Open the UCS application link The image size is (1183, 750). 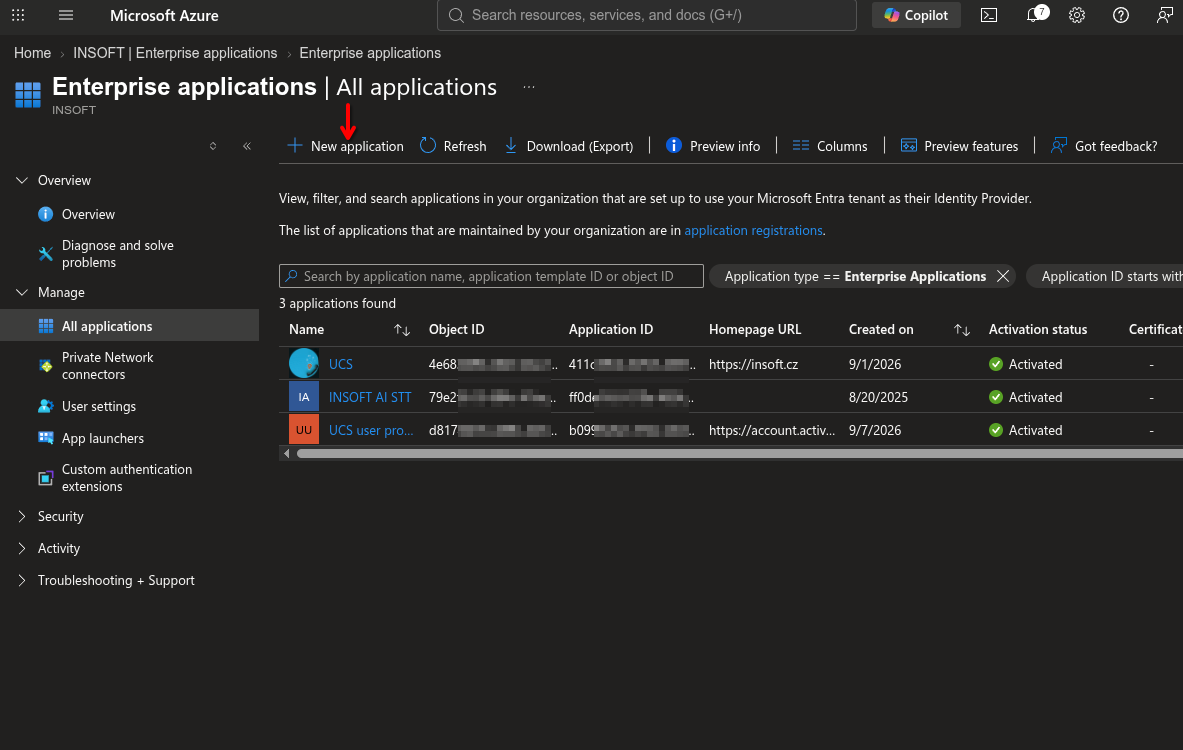click(340, 364)
